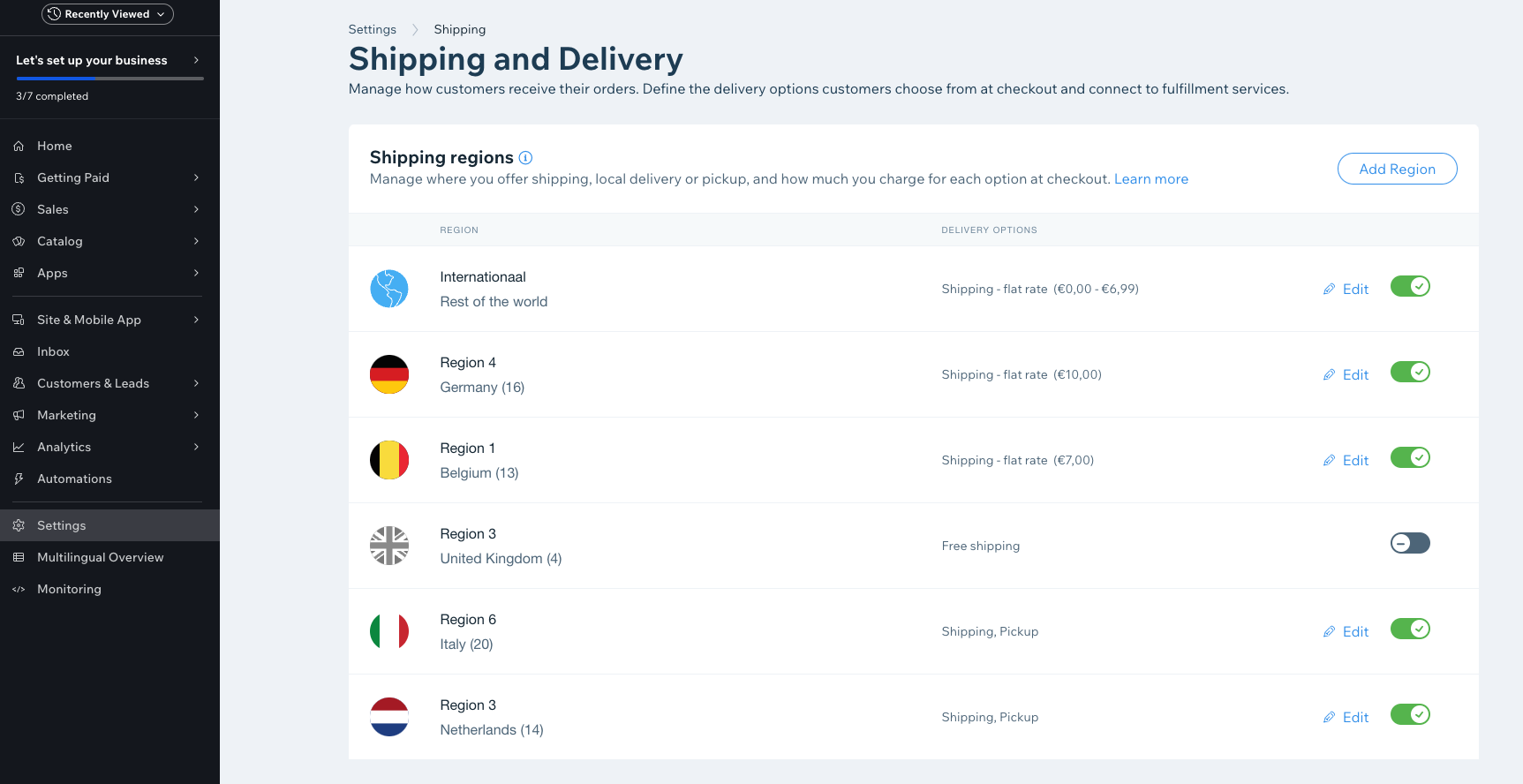The image size is (1523, 784).
Task: Click the business setup progress bar
Action: [109, 79]
